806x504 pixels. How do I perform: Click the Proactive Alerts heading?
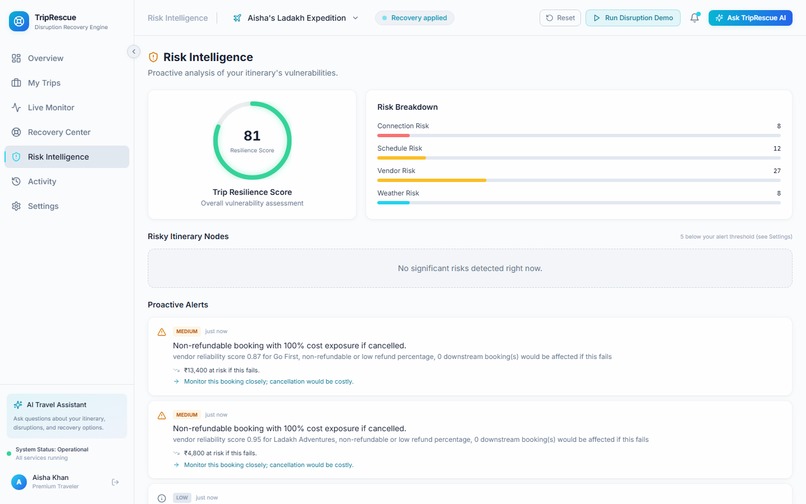pos(178,305)
